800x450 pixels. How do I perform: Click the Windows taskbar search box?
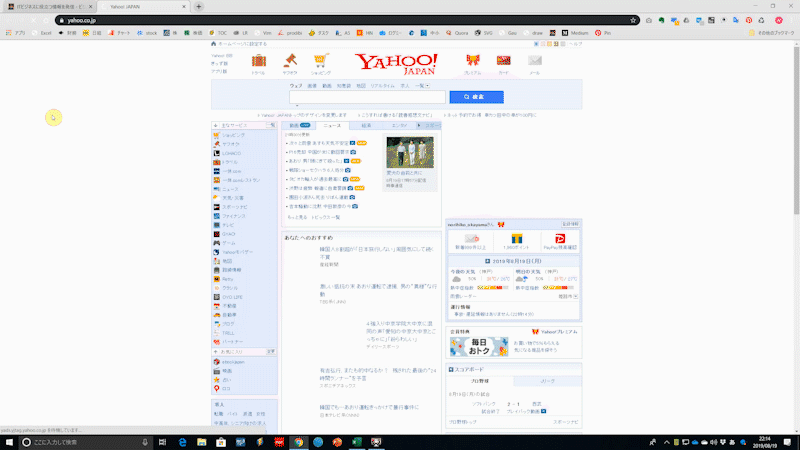[x=86, y=442]
